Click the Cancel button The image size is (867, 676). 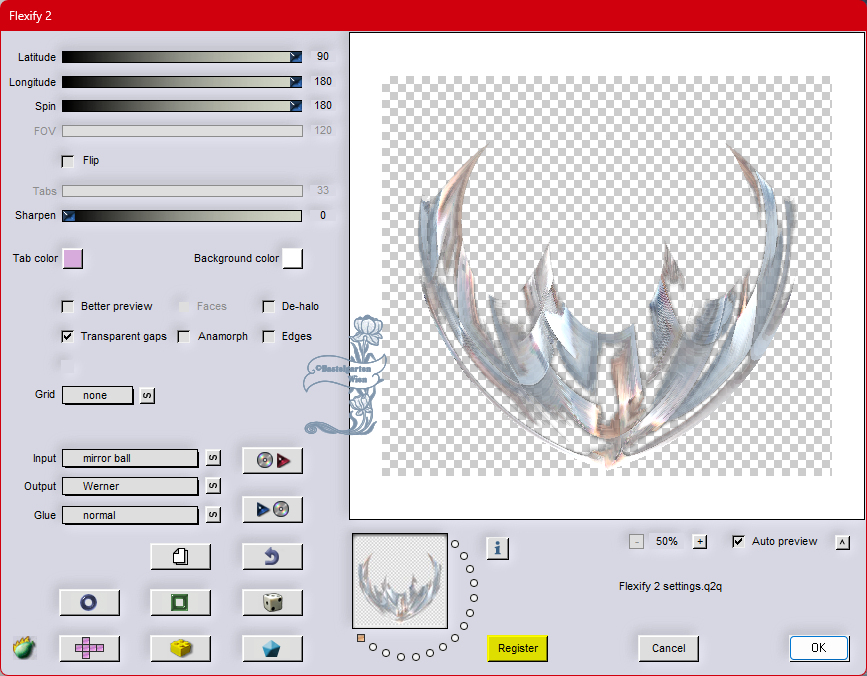[x=668, y=648]
